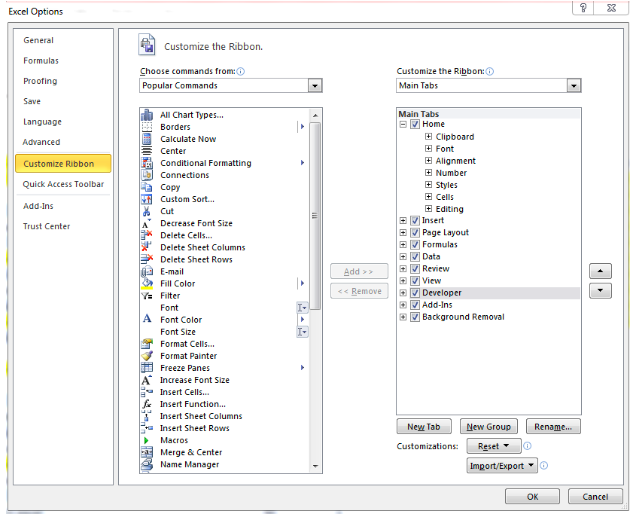The width and height of the screenshot is (632, 515).
Task: Select the All Chart Types icon
Action: [x=147, y=115]
